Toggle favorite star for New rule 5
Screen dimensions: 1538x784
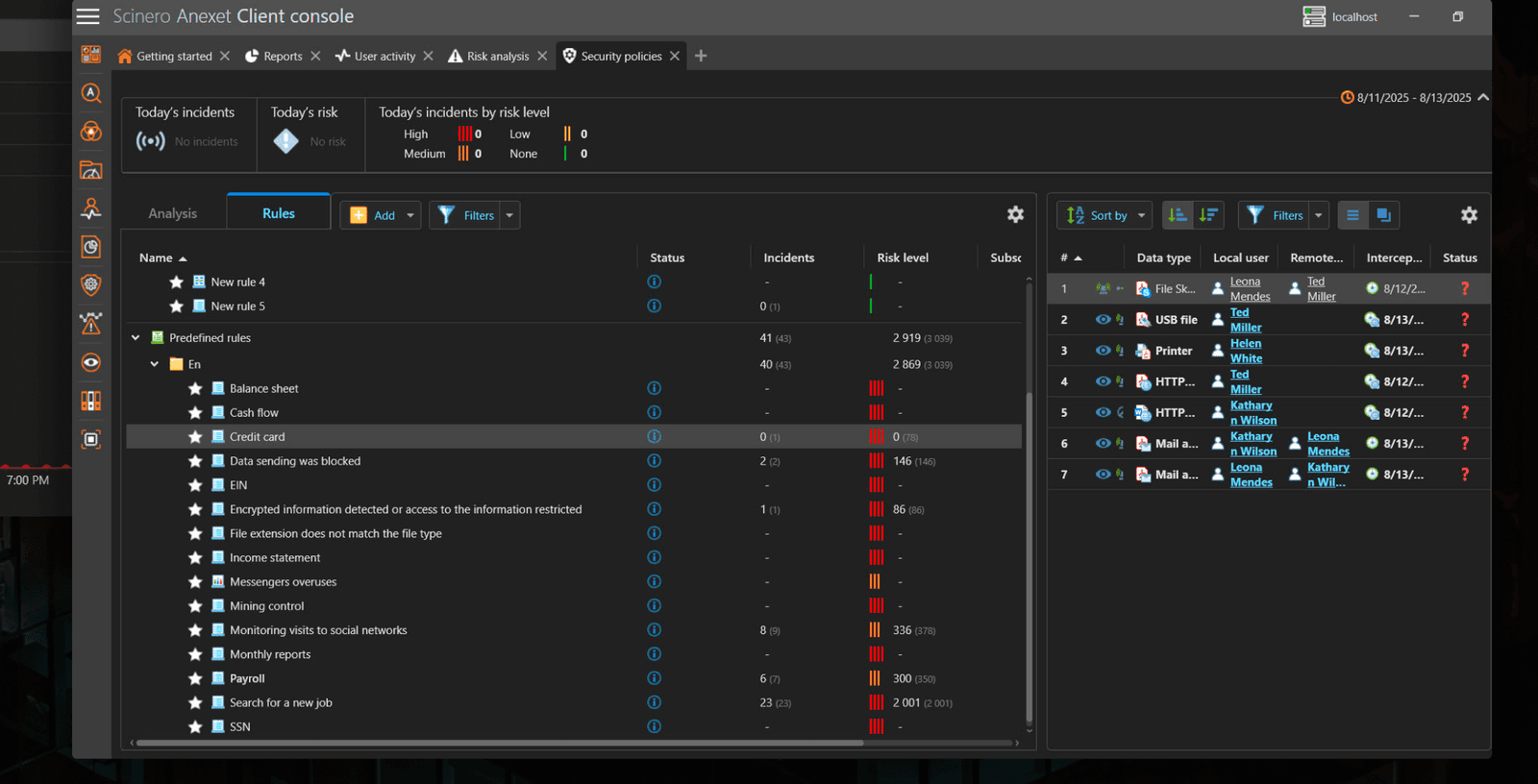click(176, 306)
